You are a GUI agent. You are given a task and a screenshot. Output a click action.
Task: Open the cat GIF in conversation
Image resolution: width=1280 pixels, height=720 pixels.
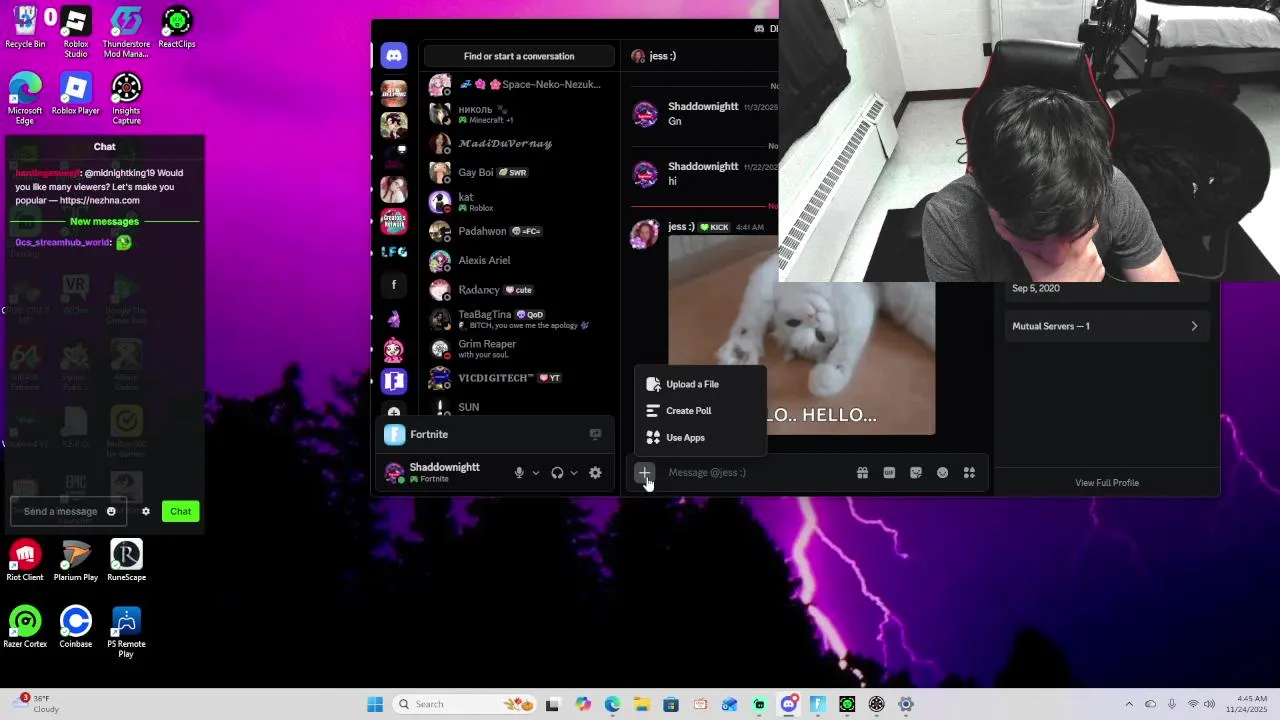(x=802, y=337)
